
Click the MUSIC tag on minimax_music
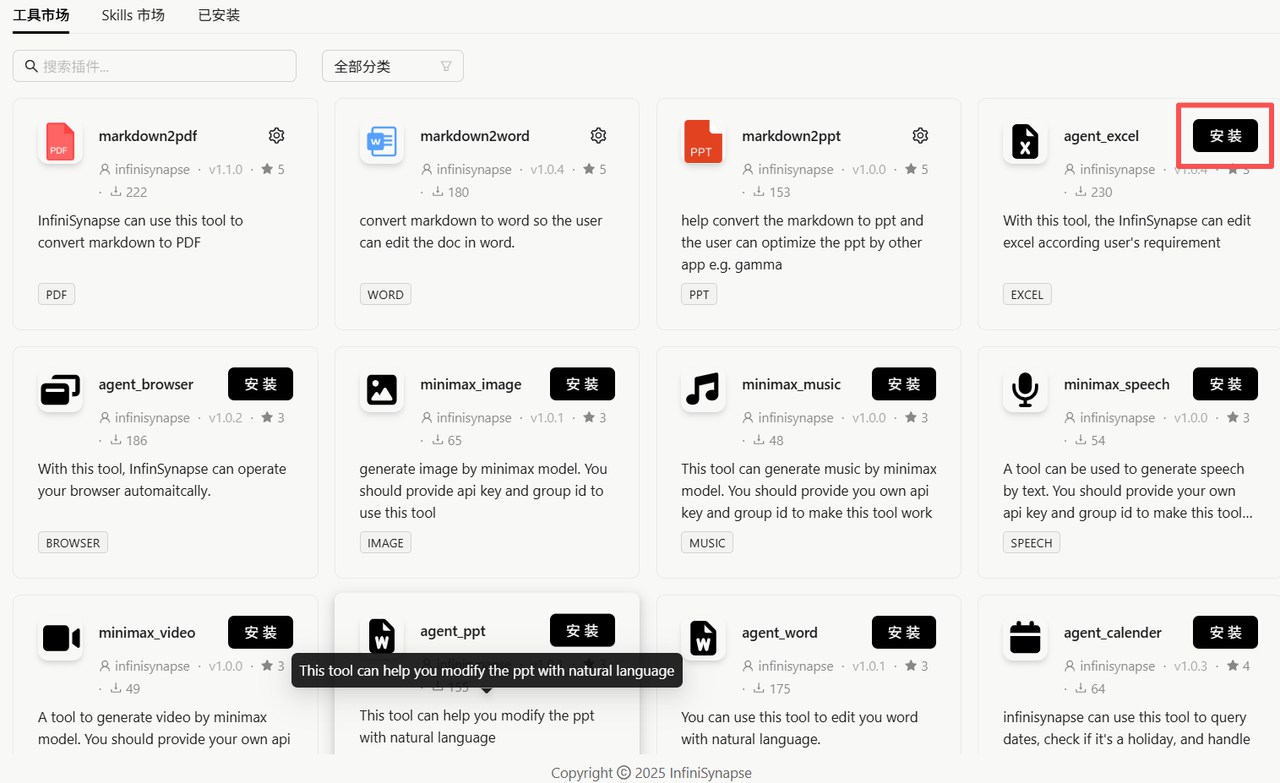[707, 543]
